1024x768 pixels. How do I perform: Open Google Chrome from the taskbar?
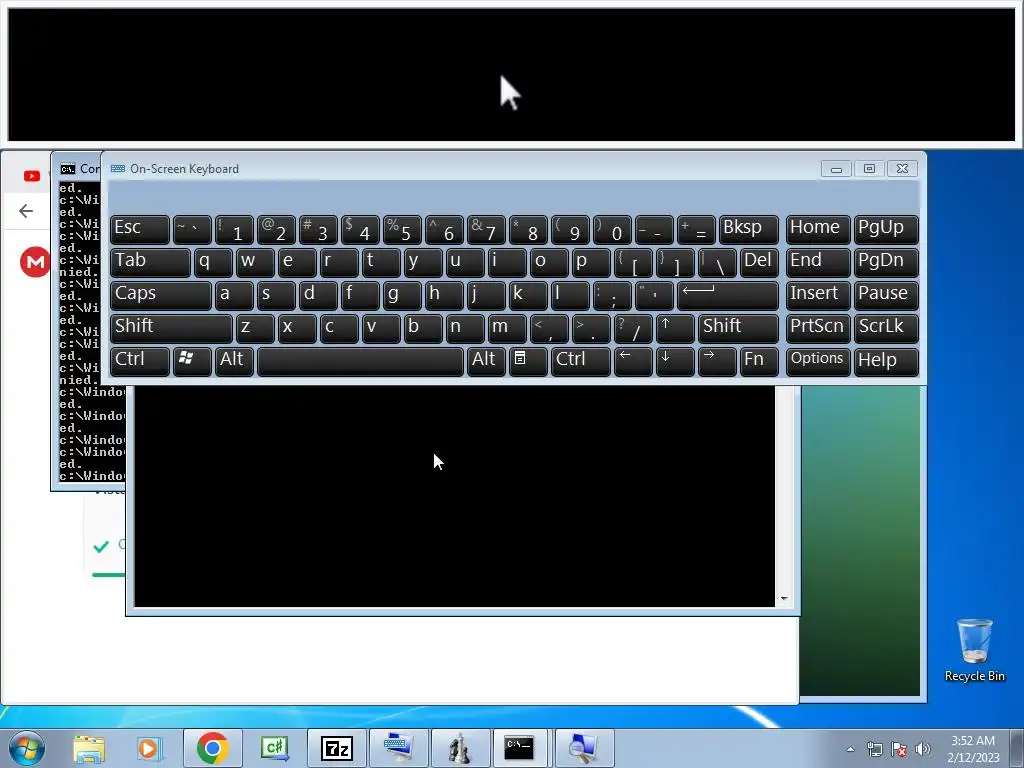212,748
